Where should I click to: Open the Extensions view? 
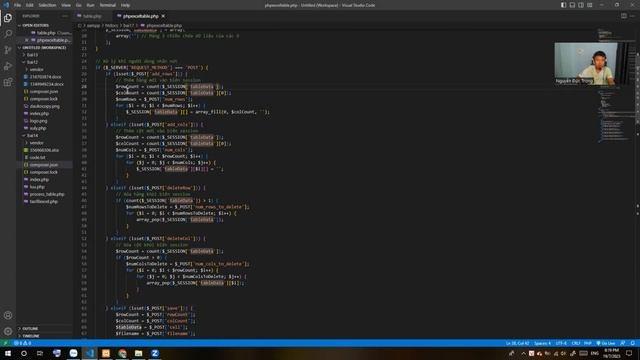(x=8, y=82)
